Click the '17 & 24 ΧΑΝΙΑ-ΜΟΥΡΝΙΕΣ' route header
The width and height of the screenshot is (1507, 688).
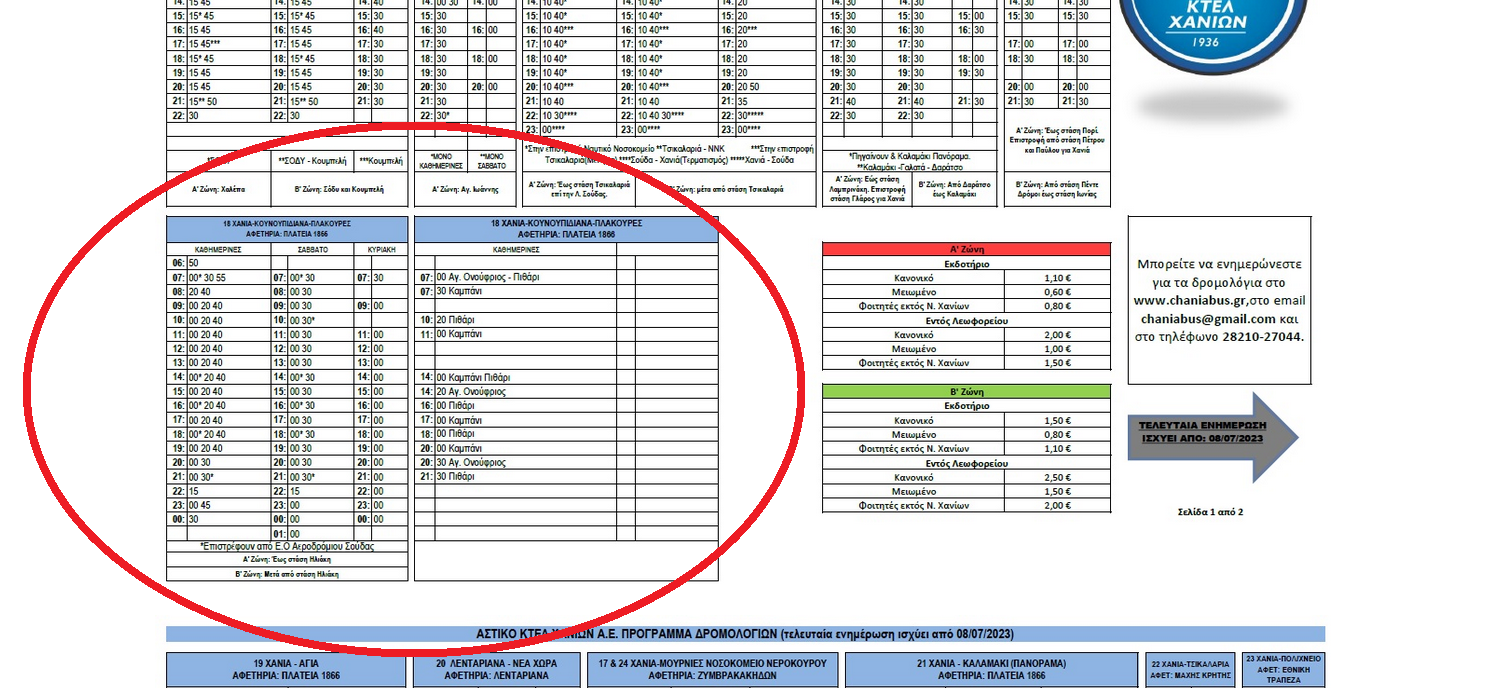tap(713, 669)
